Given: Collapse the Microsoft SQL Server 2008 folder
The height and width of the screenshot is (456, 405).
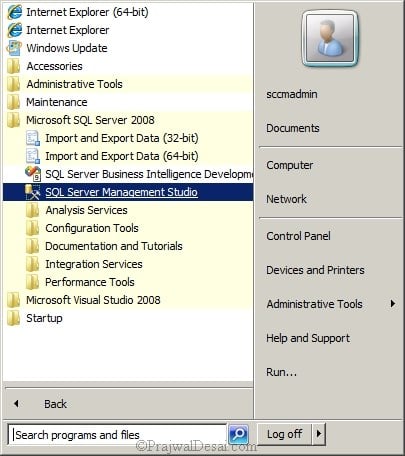Looking at the screenshot, I should [90, 120].
